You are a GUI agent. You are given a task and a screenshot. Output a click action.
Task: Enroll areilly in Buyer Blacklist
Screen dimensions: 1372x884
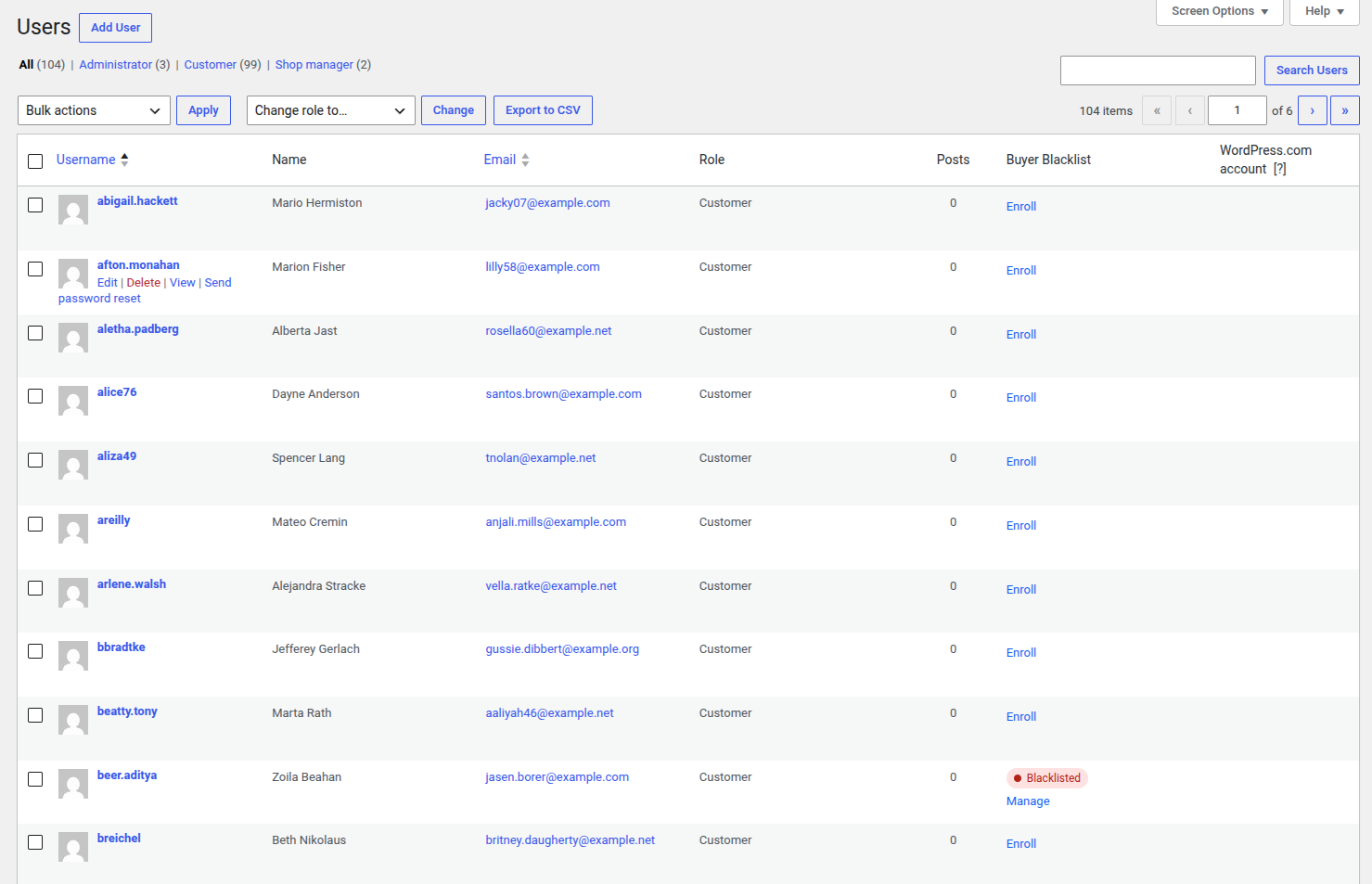point(1020,525)
